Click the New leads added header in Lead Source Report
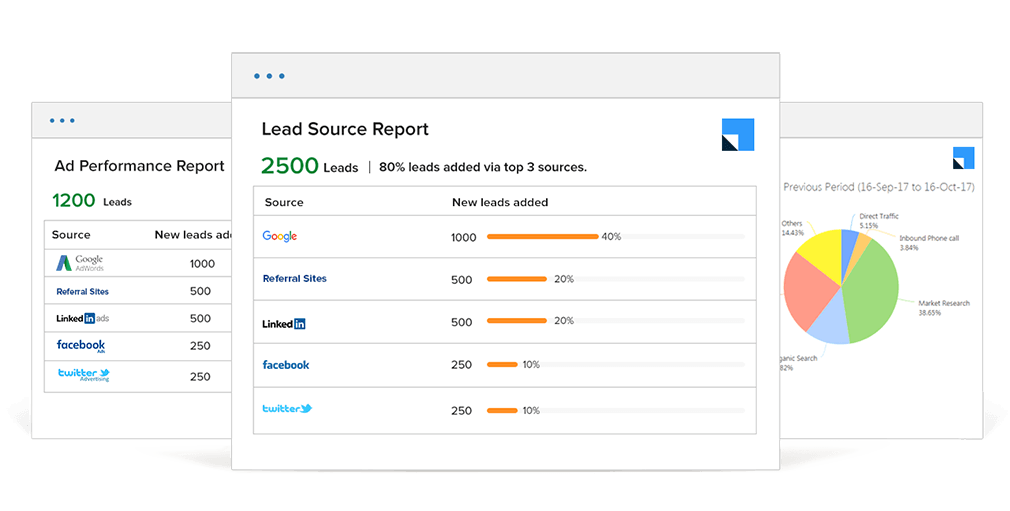Screen dimensions: 1010x511 pyautogui.click(x=500, y=202)
